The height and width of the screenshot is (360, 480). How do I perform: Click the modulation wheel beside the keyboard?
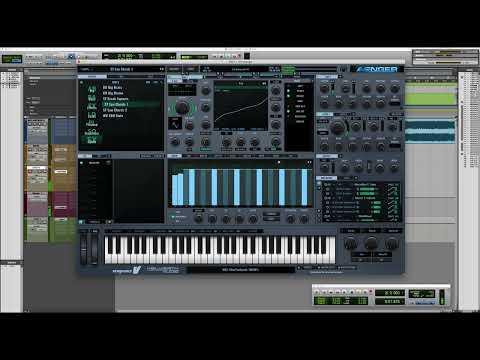pos(95,249)
